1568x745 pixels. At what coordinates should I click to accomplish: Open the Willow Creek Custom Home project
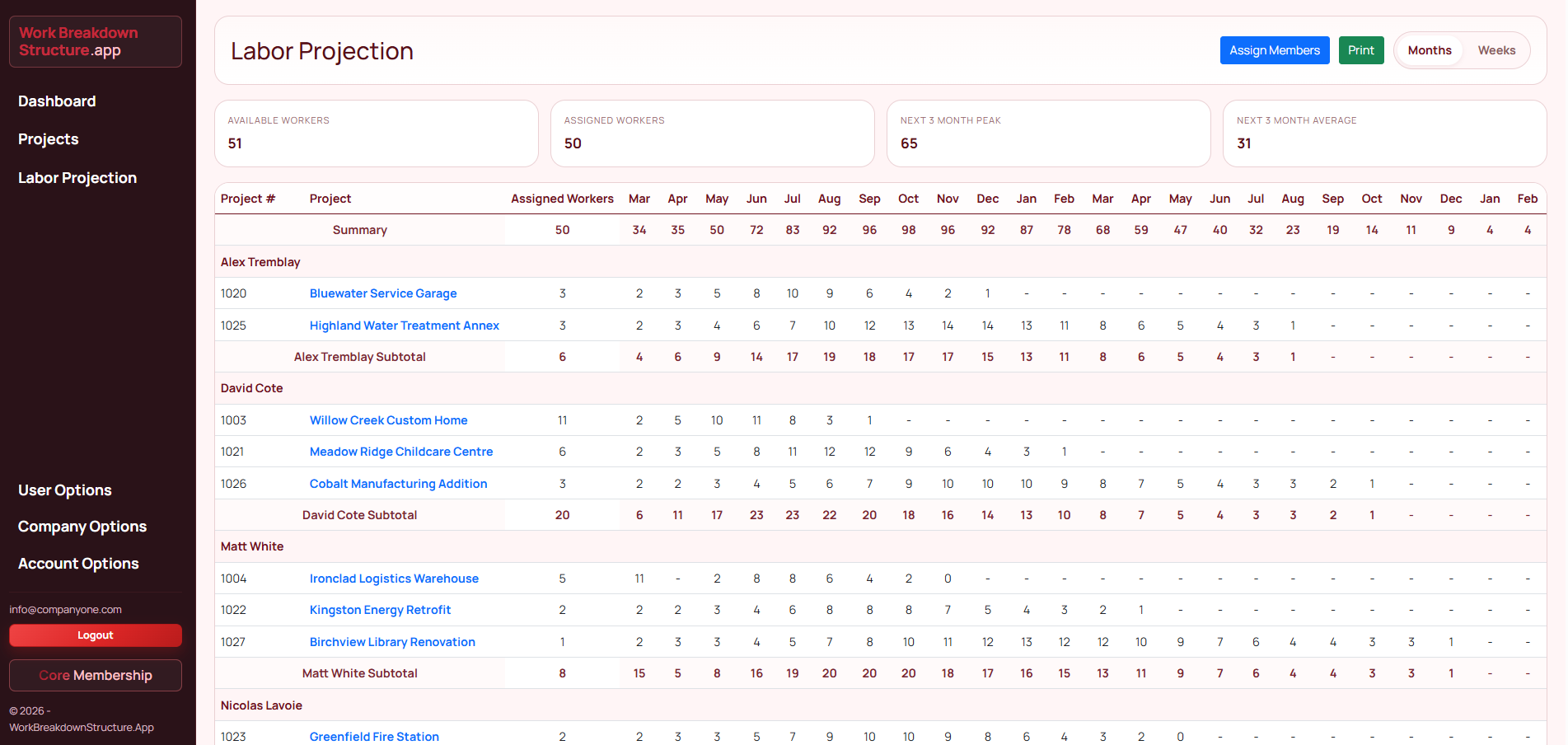coord(388,420)
